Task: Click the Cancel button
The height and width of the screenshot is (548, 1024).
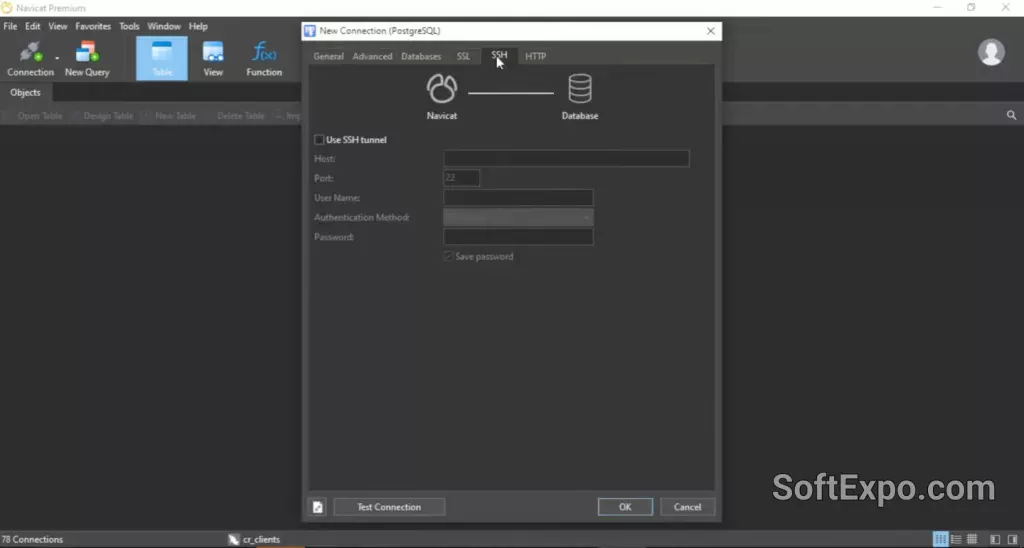Action: pos(687,507)
